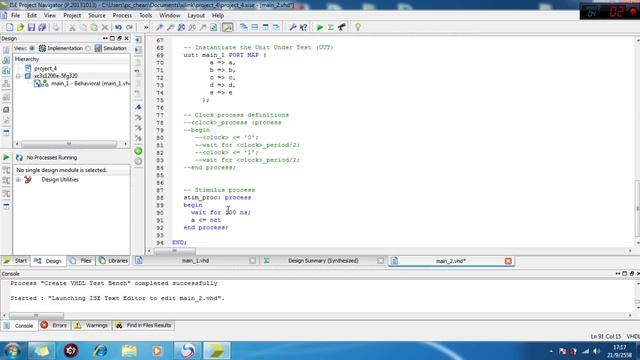
Task: Click the 'uut: main_1 PORT MAP' line
Action: click(225, 55)
